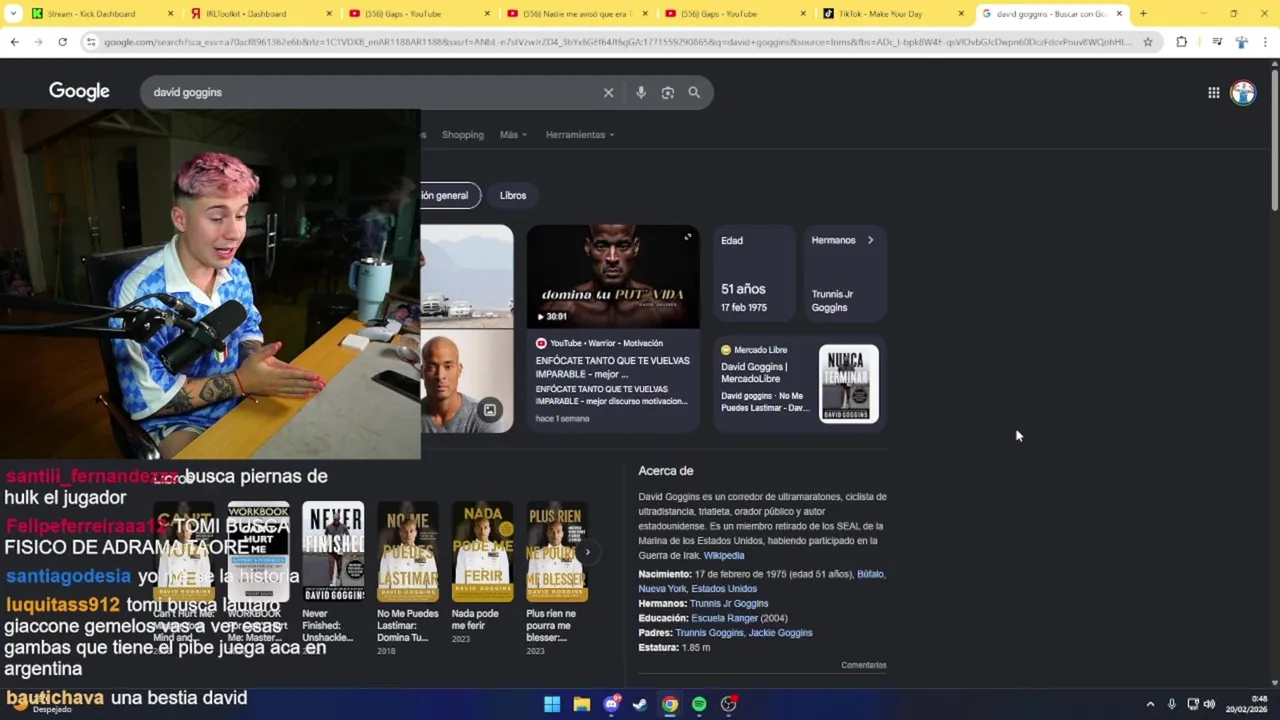Switch to the Shopping search tab
1280x720 pixels.
463,135
